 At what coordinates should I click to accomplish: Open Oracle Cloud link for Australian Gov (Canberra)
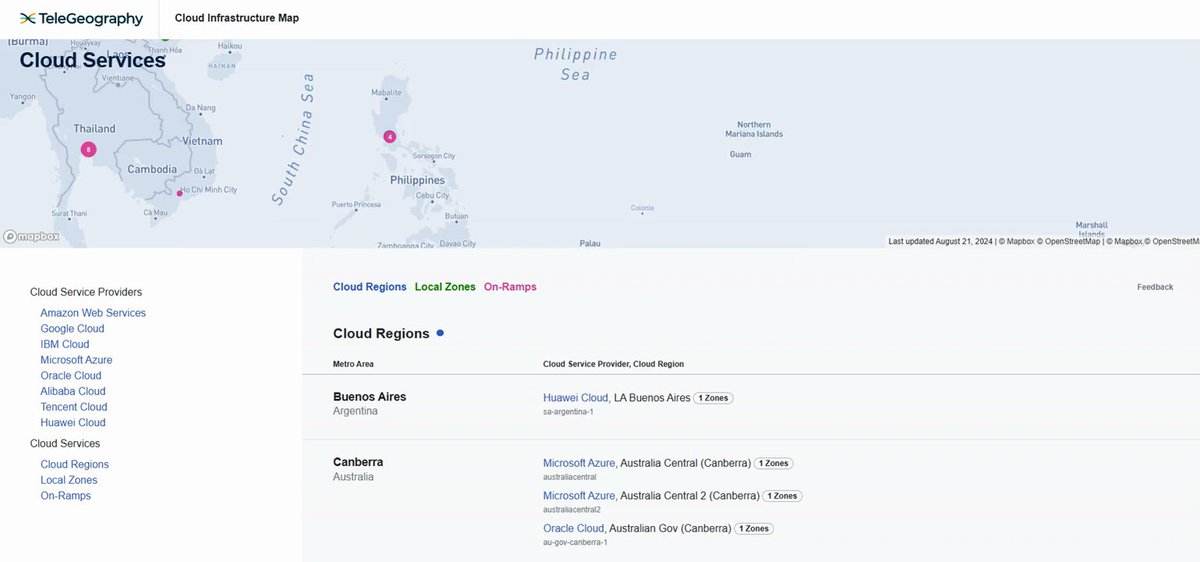574,528
